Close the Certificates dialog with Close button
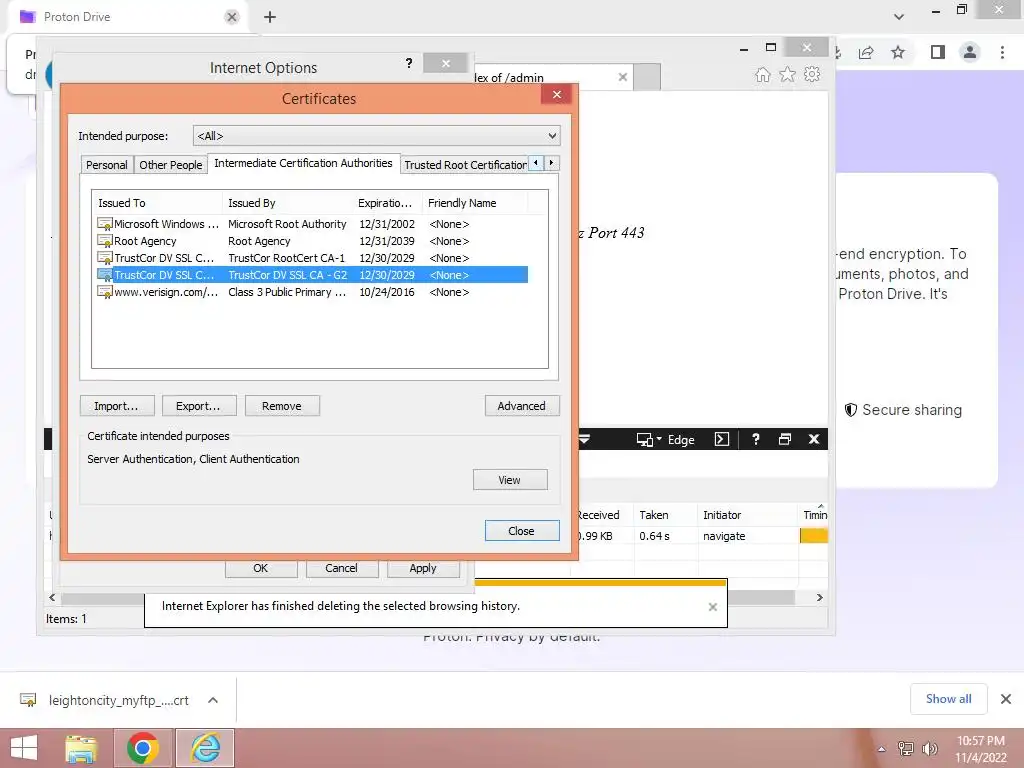The width and height of the screenshot is (1024, 768). [x=522, y=530]
